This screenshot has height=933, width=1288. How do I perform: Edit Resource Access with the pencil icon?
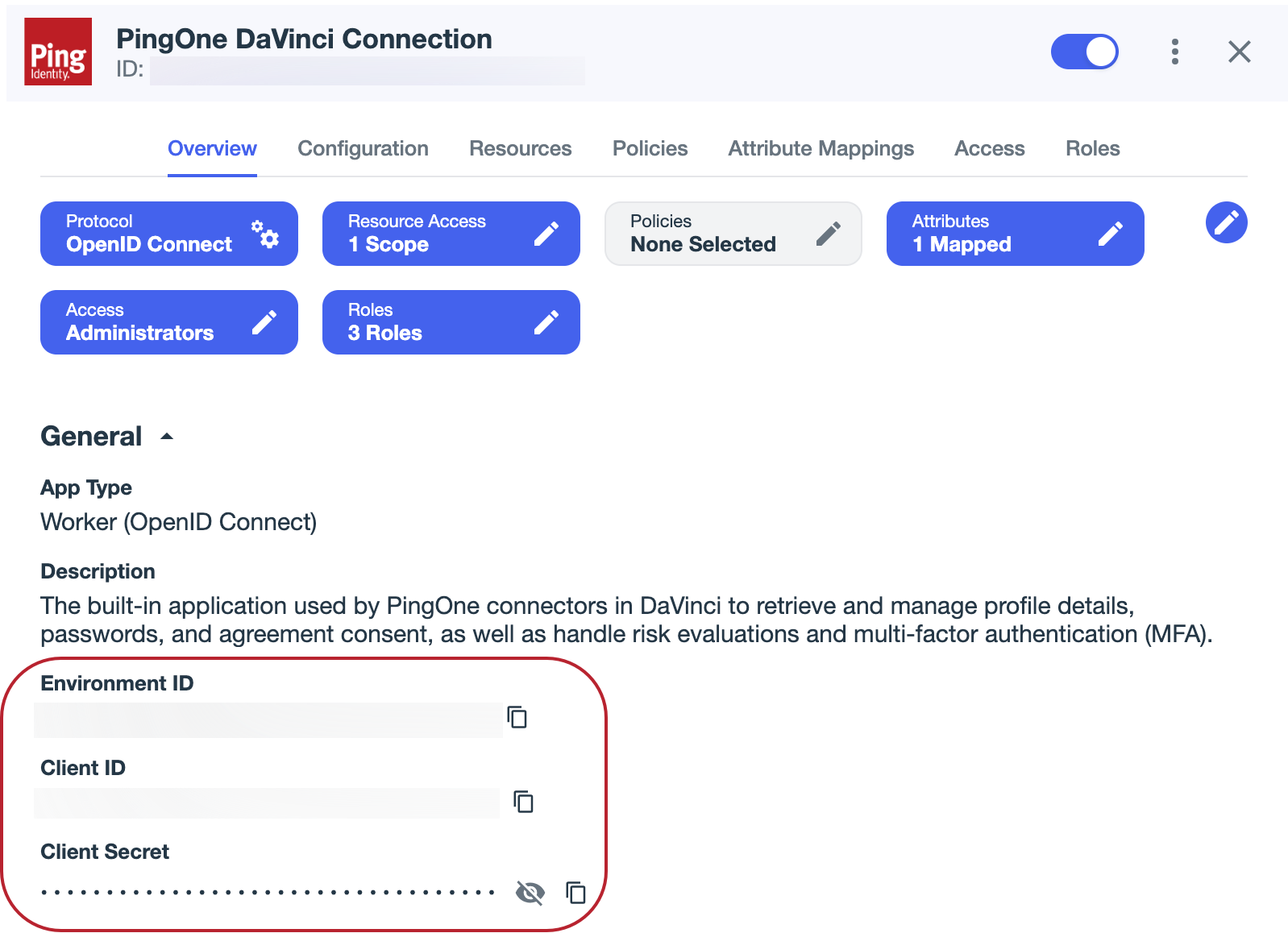549,233
